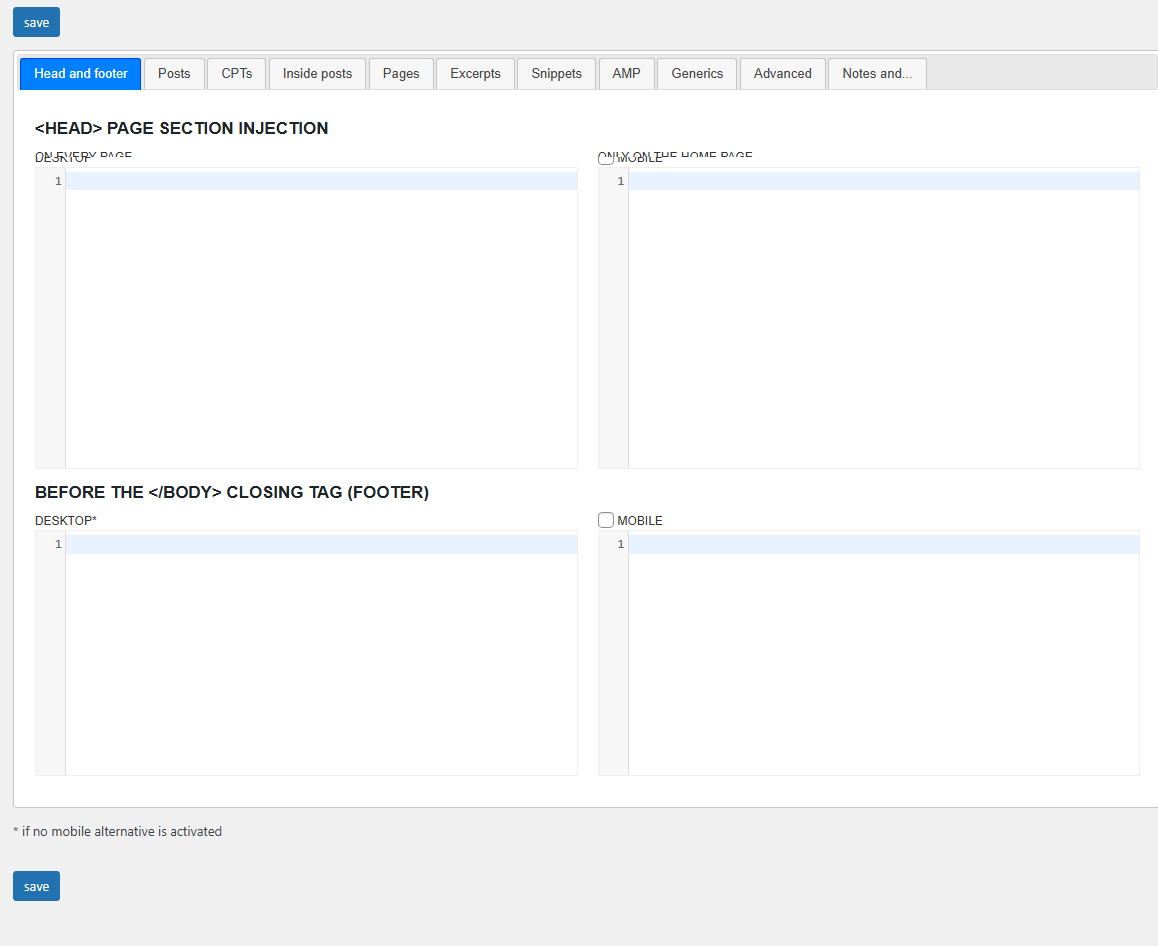Image resolution: width=1158 pixels, height=946 pixels.
Task: Click the bottom save button
Action: point(36,885)
